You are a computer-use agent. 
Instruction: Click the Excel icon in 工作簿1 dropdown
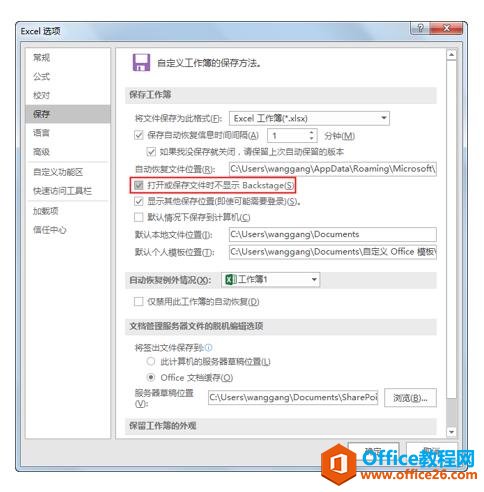231,279
